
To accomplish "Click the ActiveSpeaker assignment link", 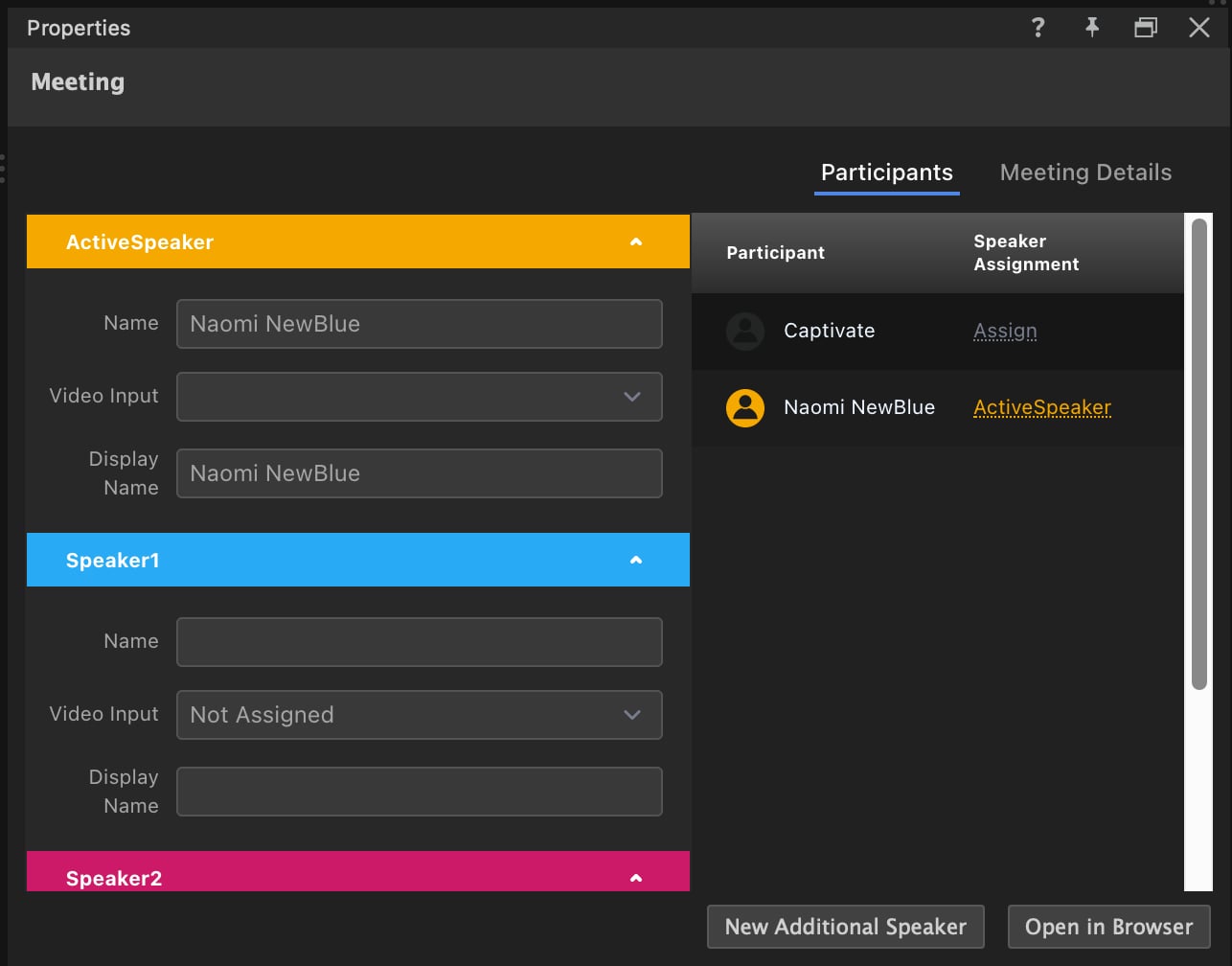I will [1042, 407].
